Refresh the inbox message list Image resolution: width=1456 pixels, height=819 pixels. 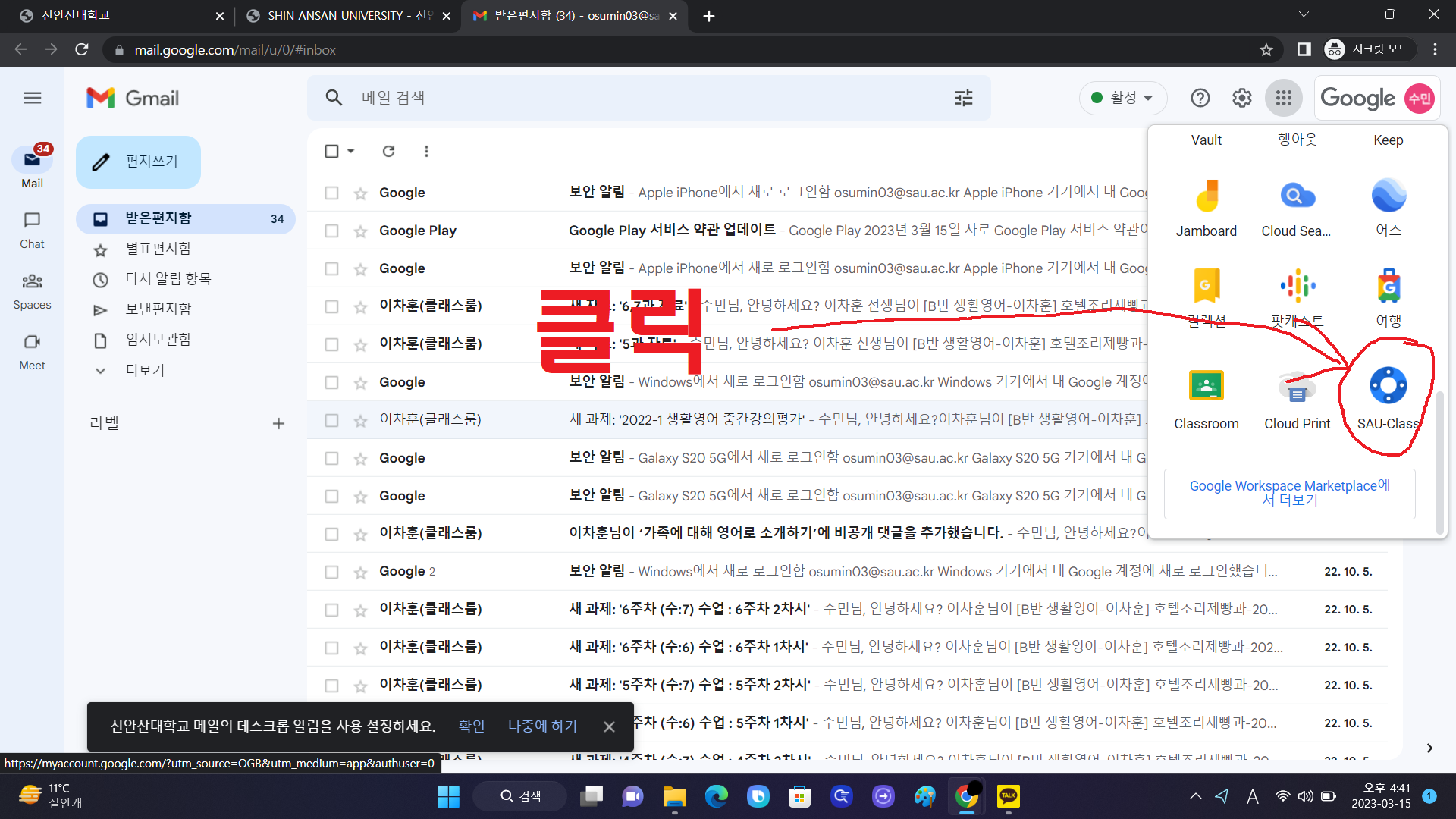pyautogui.click(x=388, y=151)
